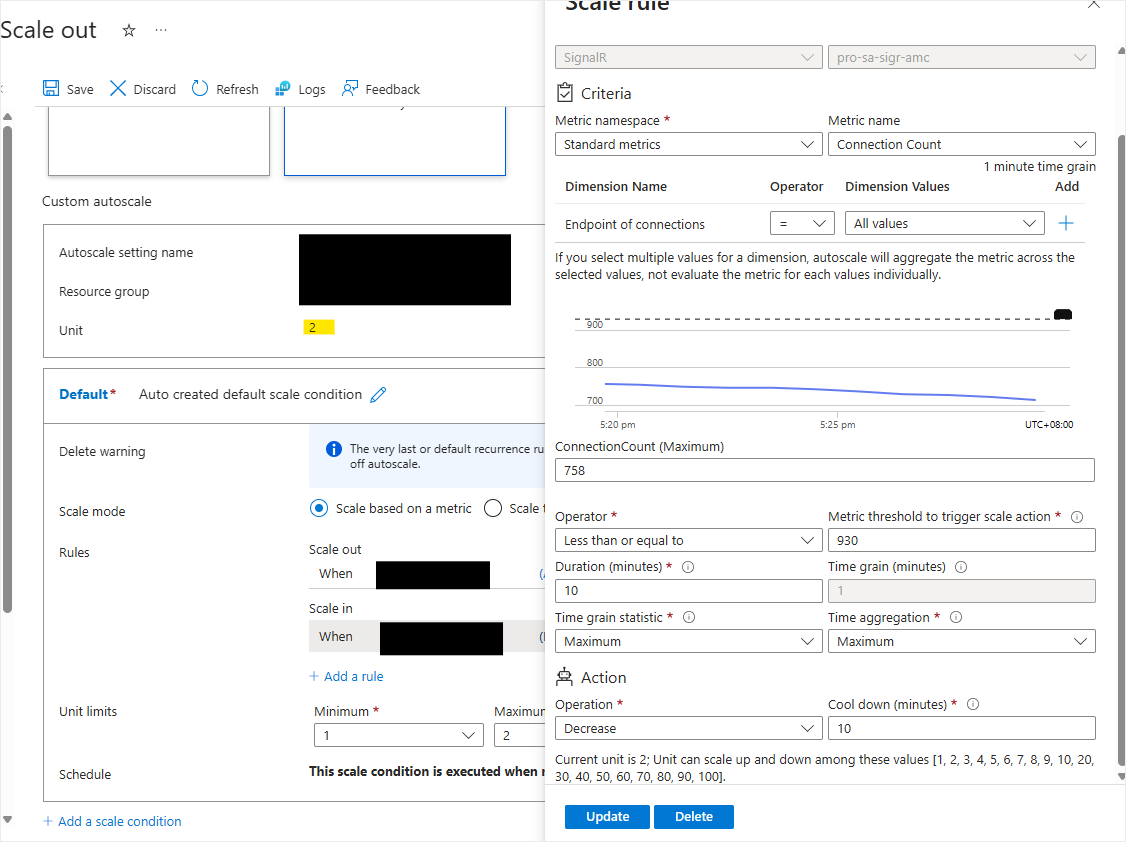1126x842 pixels.
Task: Open Time aggregation Maximum dropdown
Action: pos(962,641)
